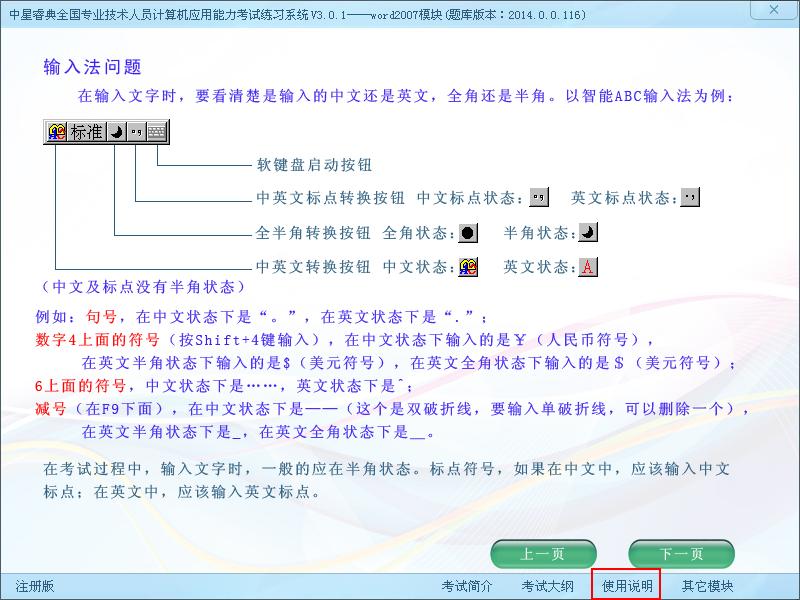Click the Chinese/English switch icon on the IME bar

pyautogui.click(x=57, y=132)
